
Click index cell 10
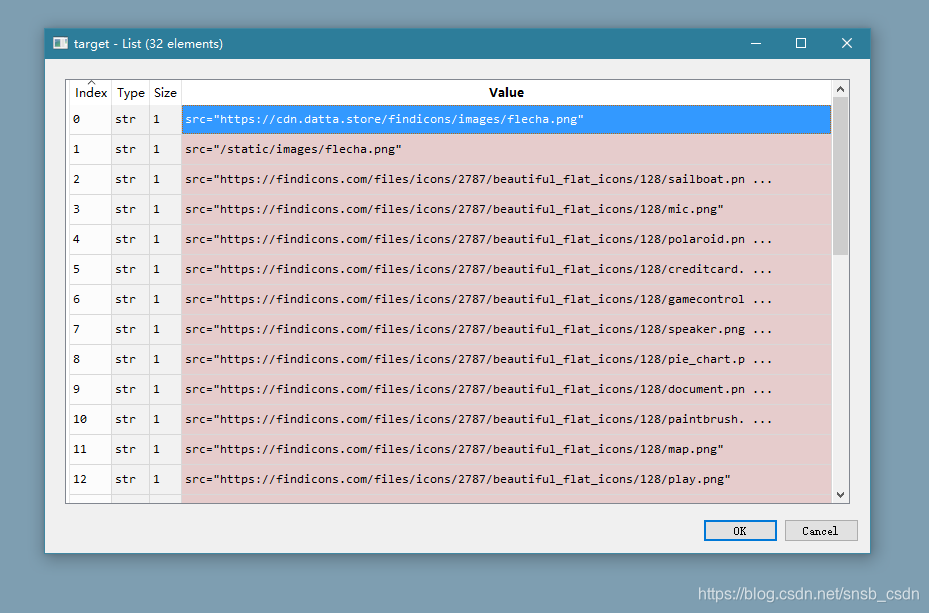tap(91, 419)
